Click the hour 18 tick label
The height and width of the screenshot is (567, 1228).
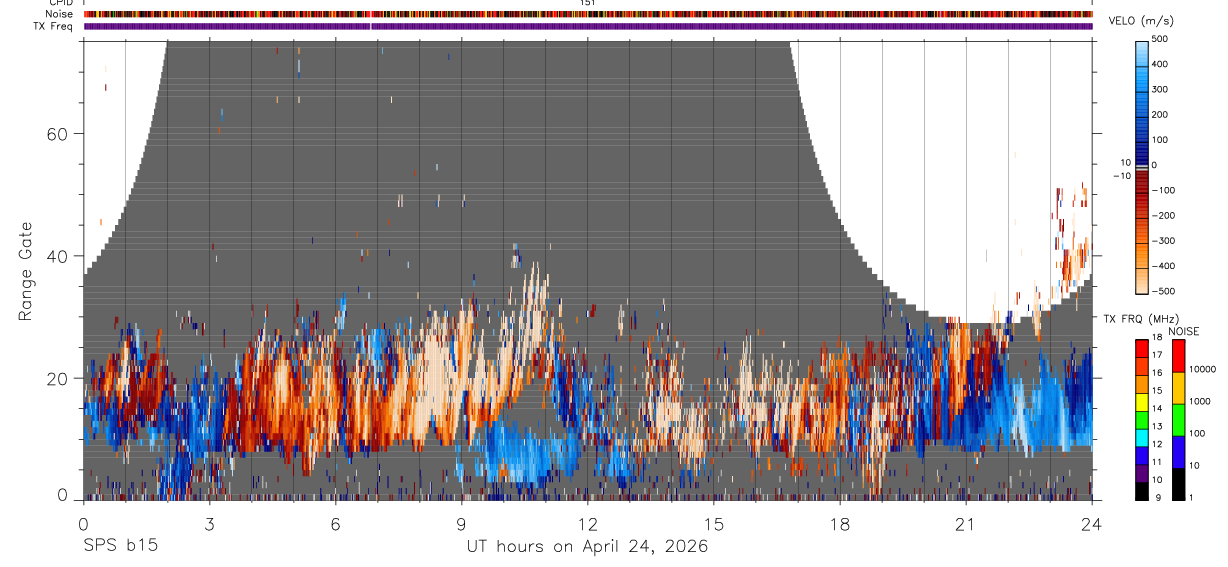[x=839, y=524]
